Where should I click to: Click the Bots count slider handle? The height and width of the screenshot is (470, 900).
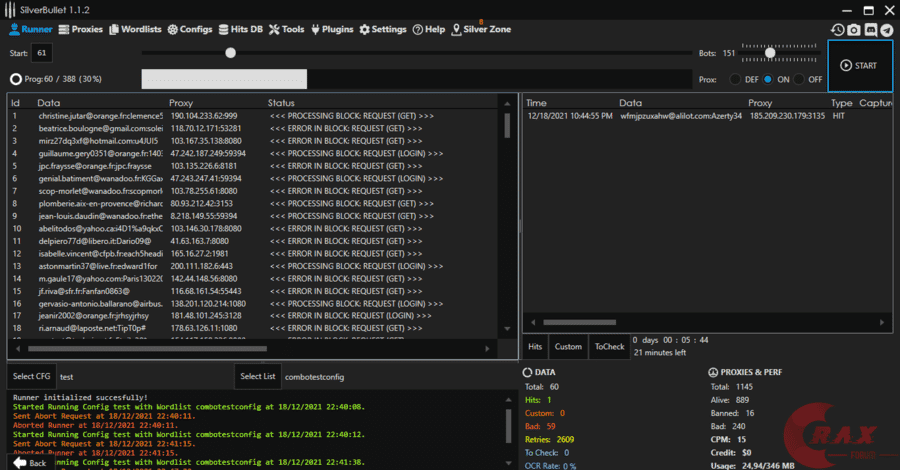tap(770, 53)
